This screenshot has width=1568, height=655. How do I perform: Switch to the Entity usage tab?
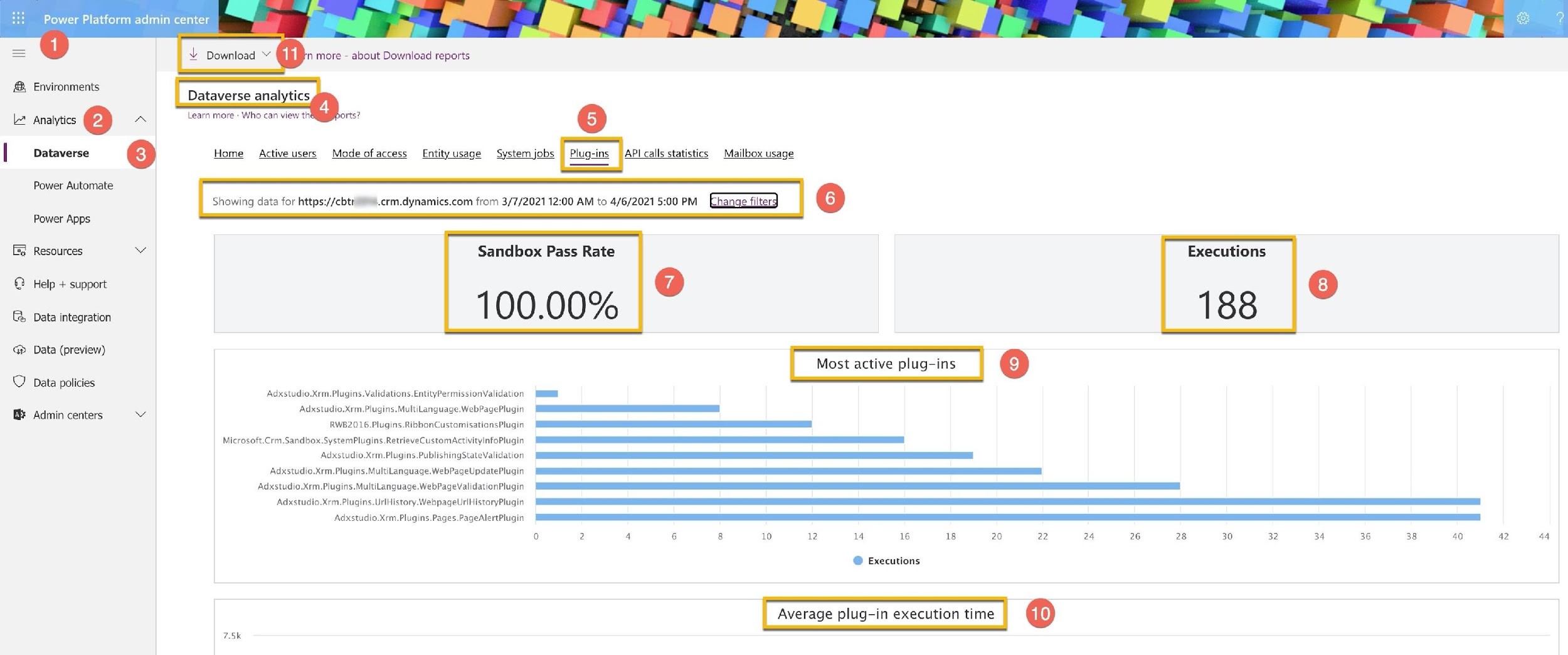(x=452, y=153)
